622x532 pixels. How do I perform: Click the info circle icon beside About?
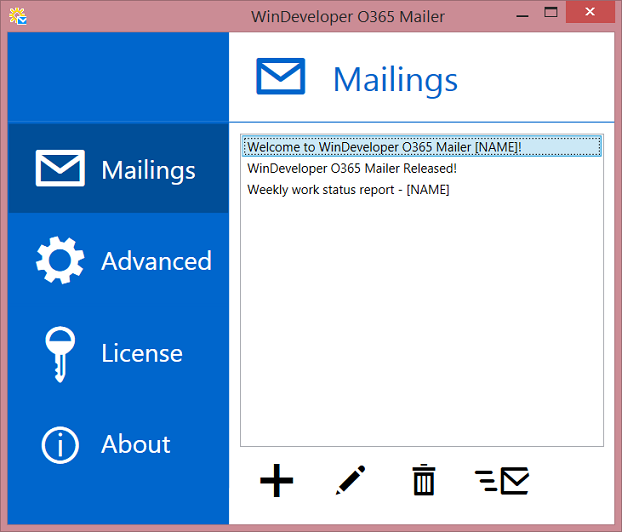tap(60, 444)
